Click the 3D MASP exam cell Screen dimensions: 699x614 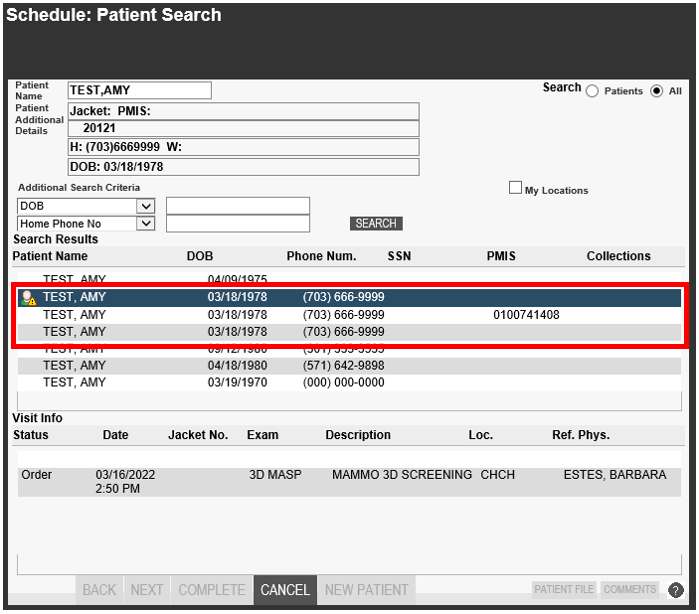pyautogui.click(x=275, y=475)
